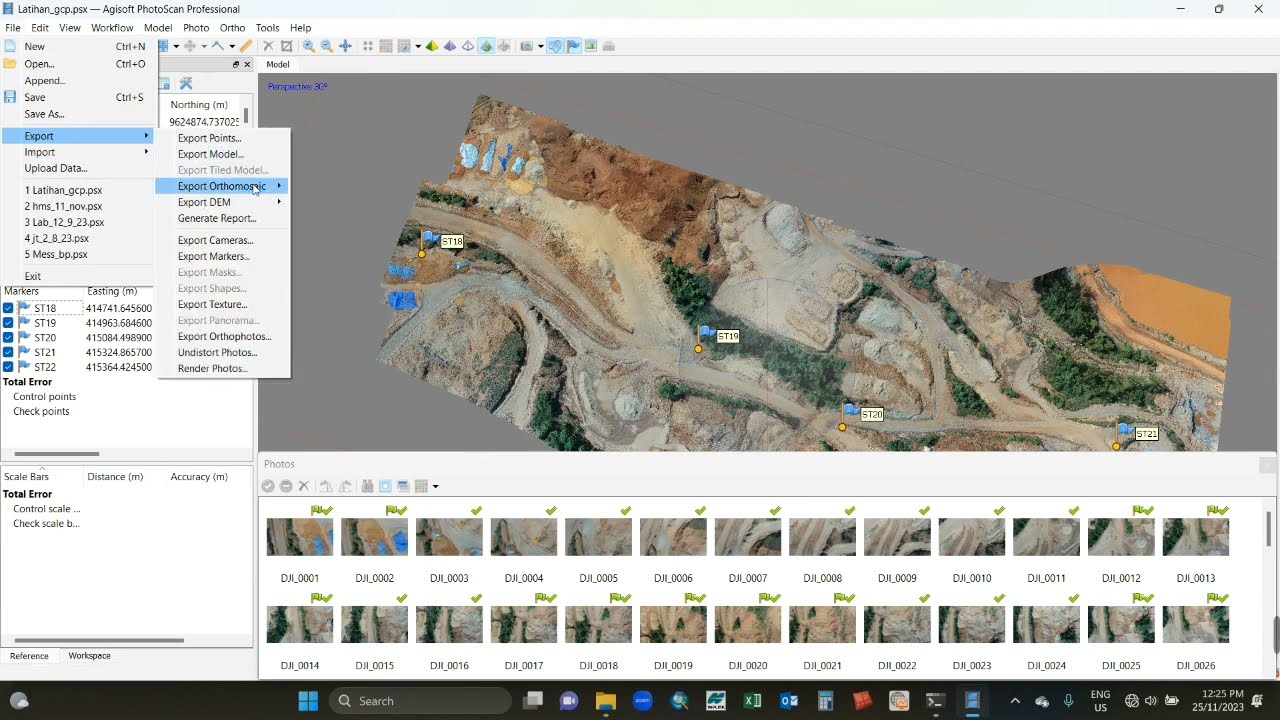Switch to the Workspace tab
This screenshot has width=1280, height=720.
(x=89, y=656)
